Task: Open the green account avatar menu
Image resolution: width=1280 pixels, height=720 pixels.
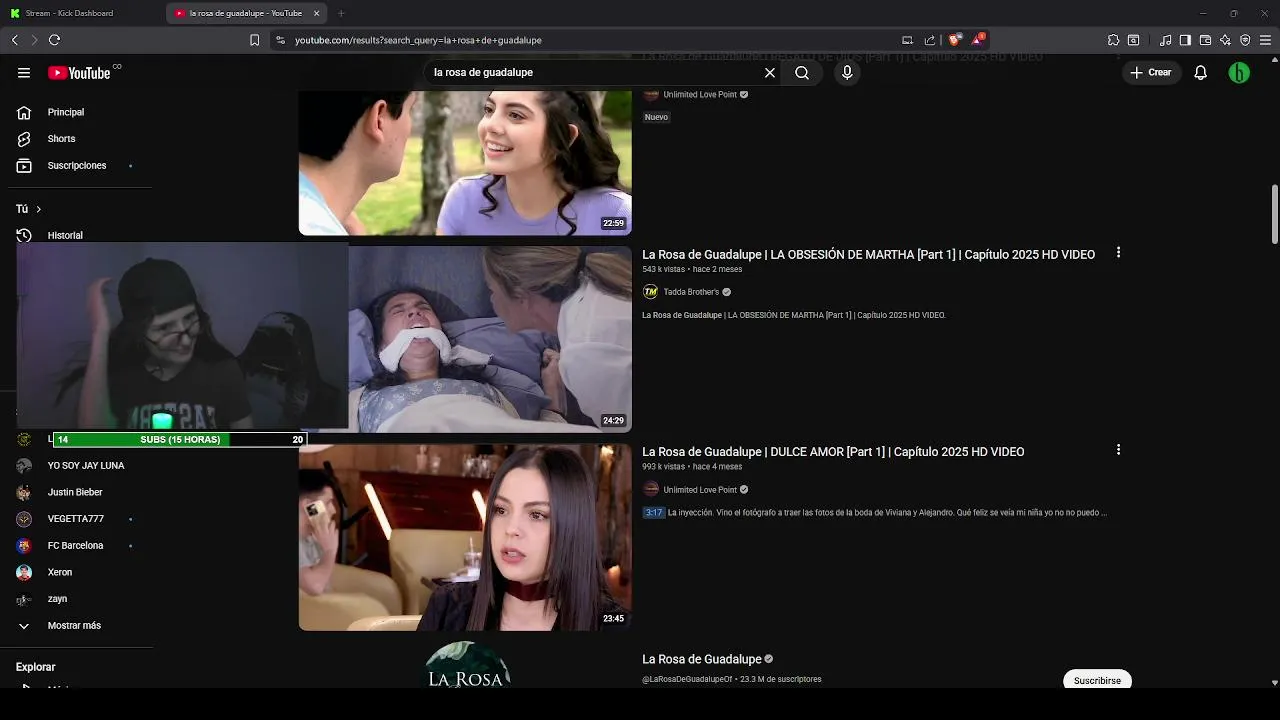Action: tap(1239, 73)
